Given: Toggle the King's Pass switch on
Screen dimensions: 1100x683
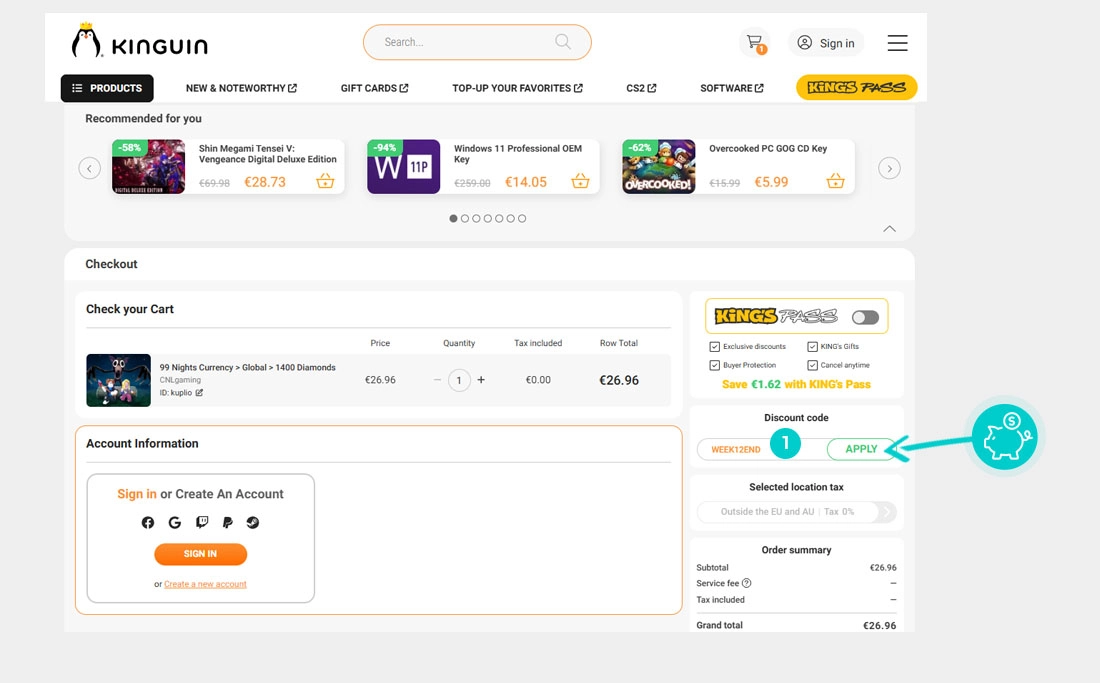Looking at the screenshot, I should point(865,317).
